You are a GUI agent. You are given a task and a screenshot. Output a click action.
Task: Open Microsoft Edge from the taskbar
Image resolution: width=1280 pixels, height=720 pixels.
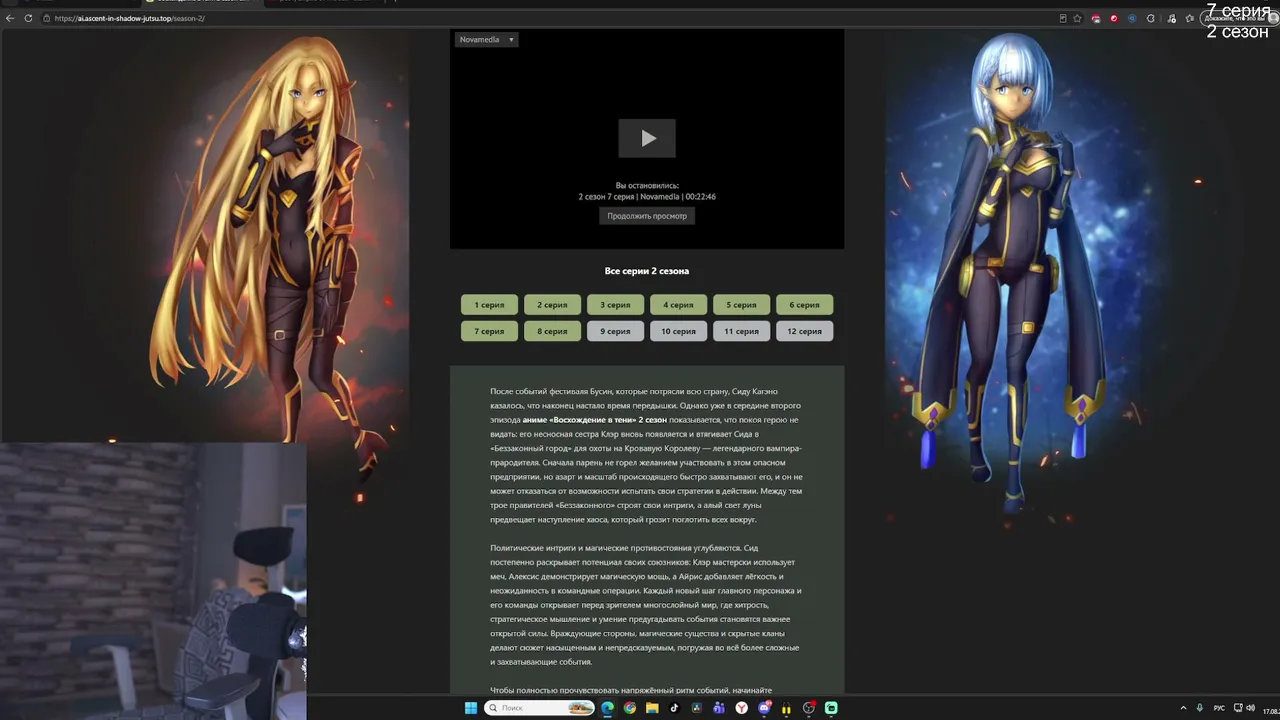pos(608,708)
